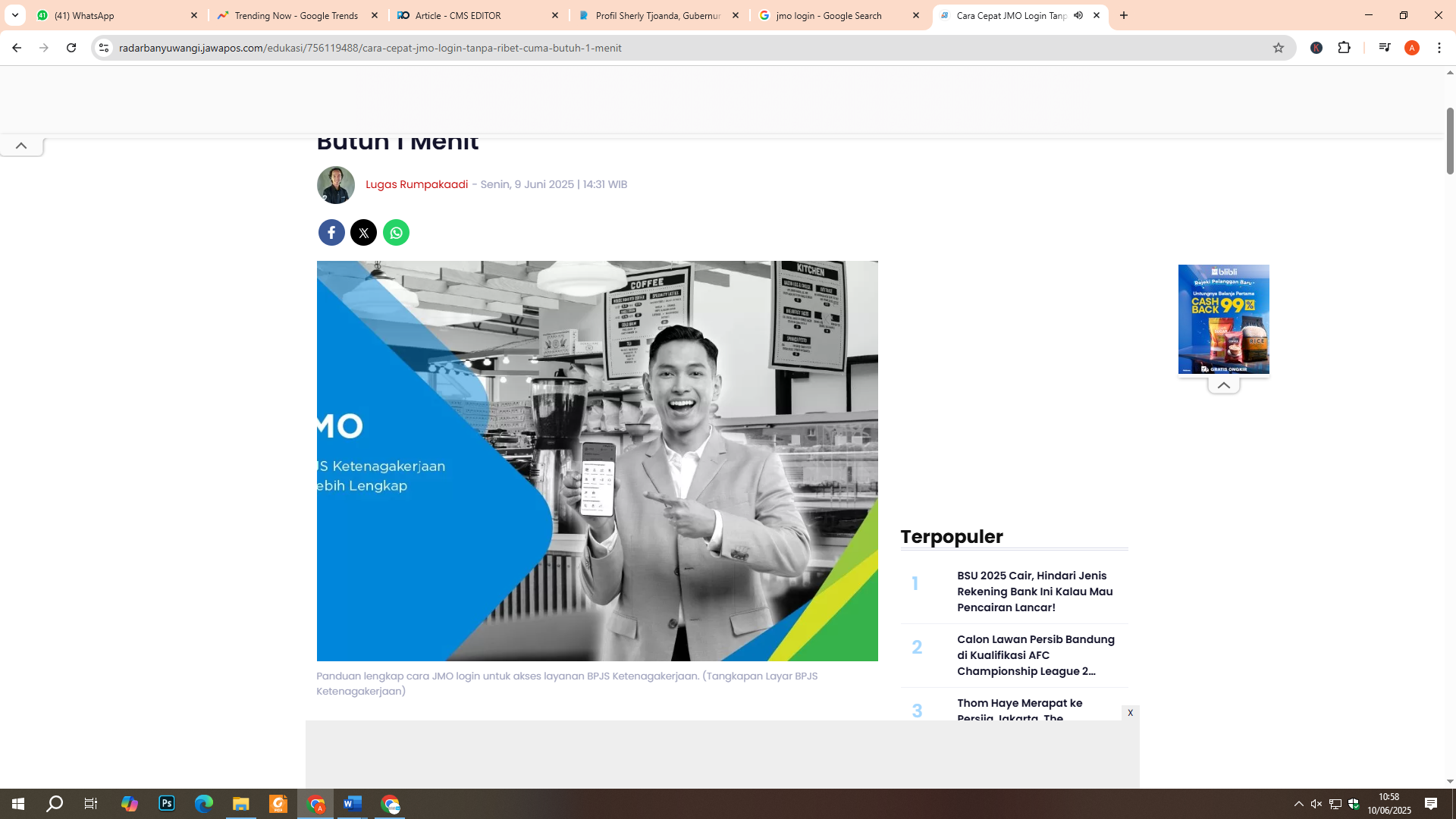Open Photoshop from taskbar
Viewport: 1456px width, 819px height.
(x=167, y=804)
